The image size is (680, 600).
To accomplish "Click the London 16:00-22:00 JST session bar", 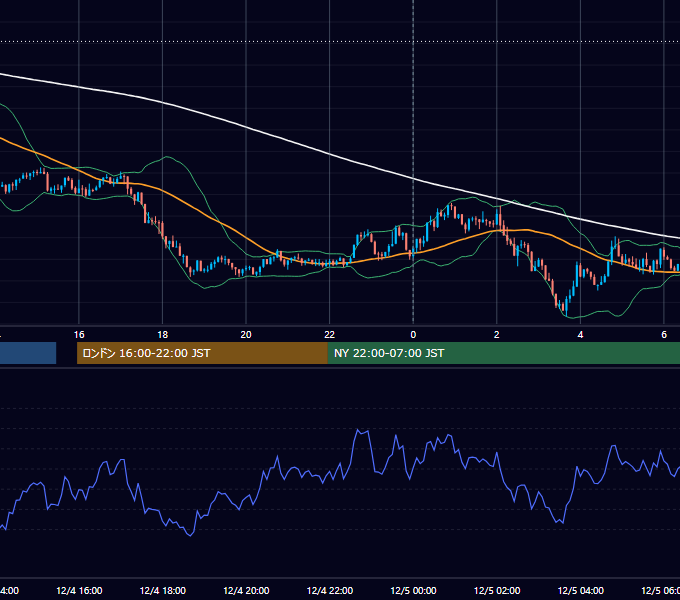I will [x=202, y=353].
